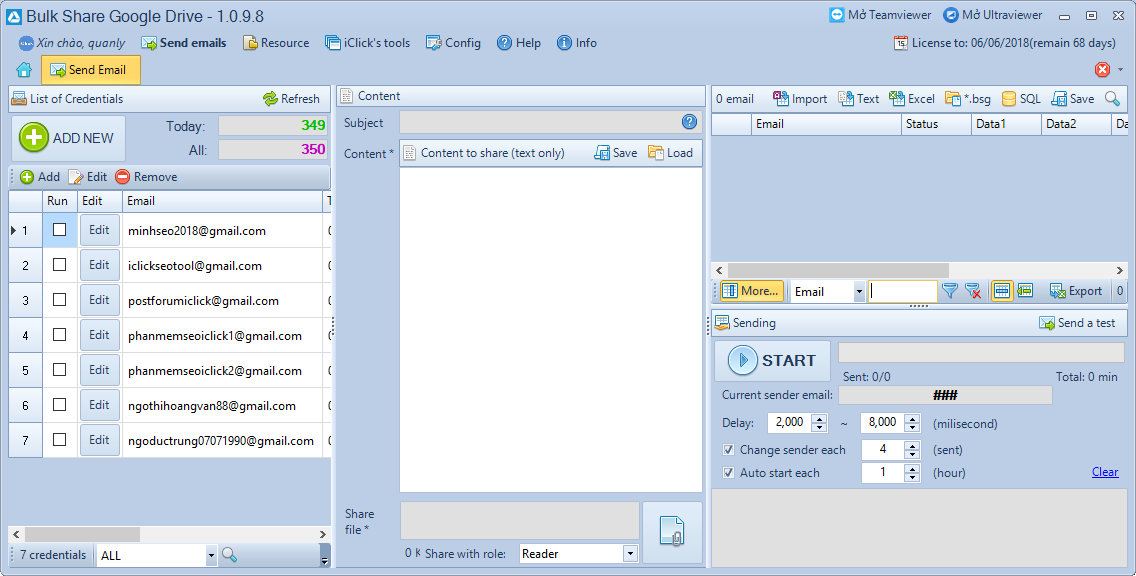The image size is (1136, 576).
Task: Check Run box for phanmemseoiclick1@gmail.com
Action: 59,335
